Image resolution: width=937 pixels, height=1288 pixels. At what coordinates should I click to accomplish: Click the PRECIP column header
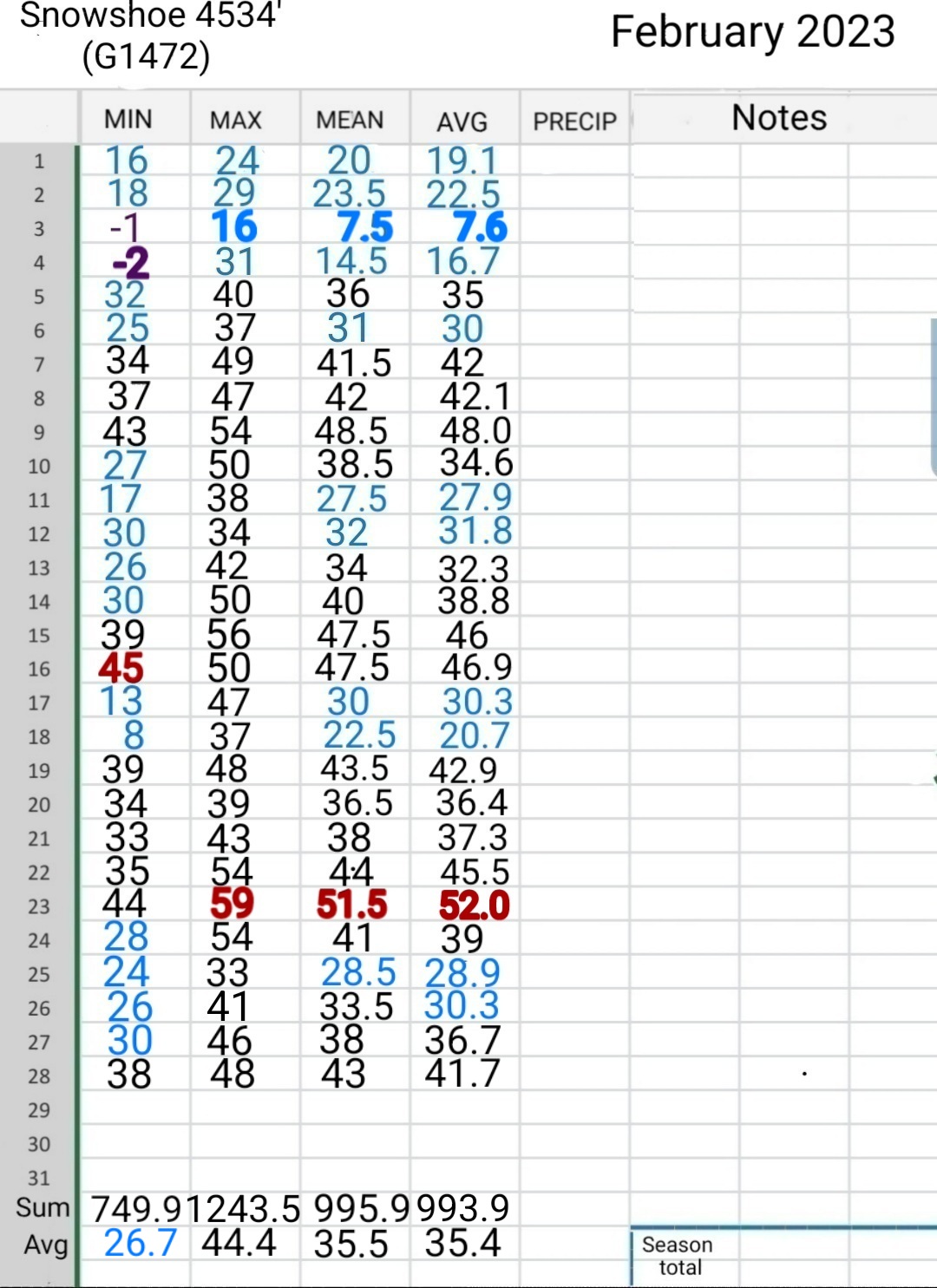(x=574, y=121)
